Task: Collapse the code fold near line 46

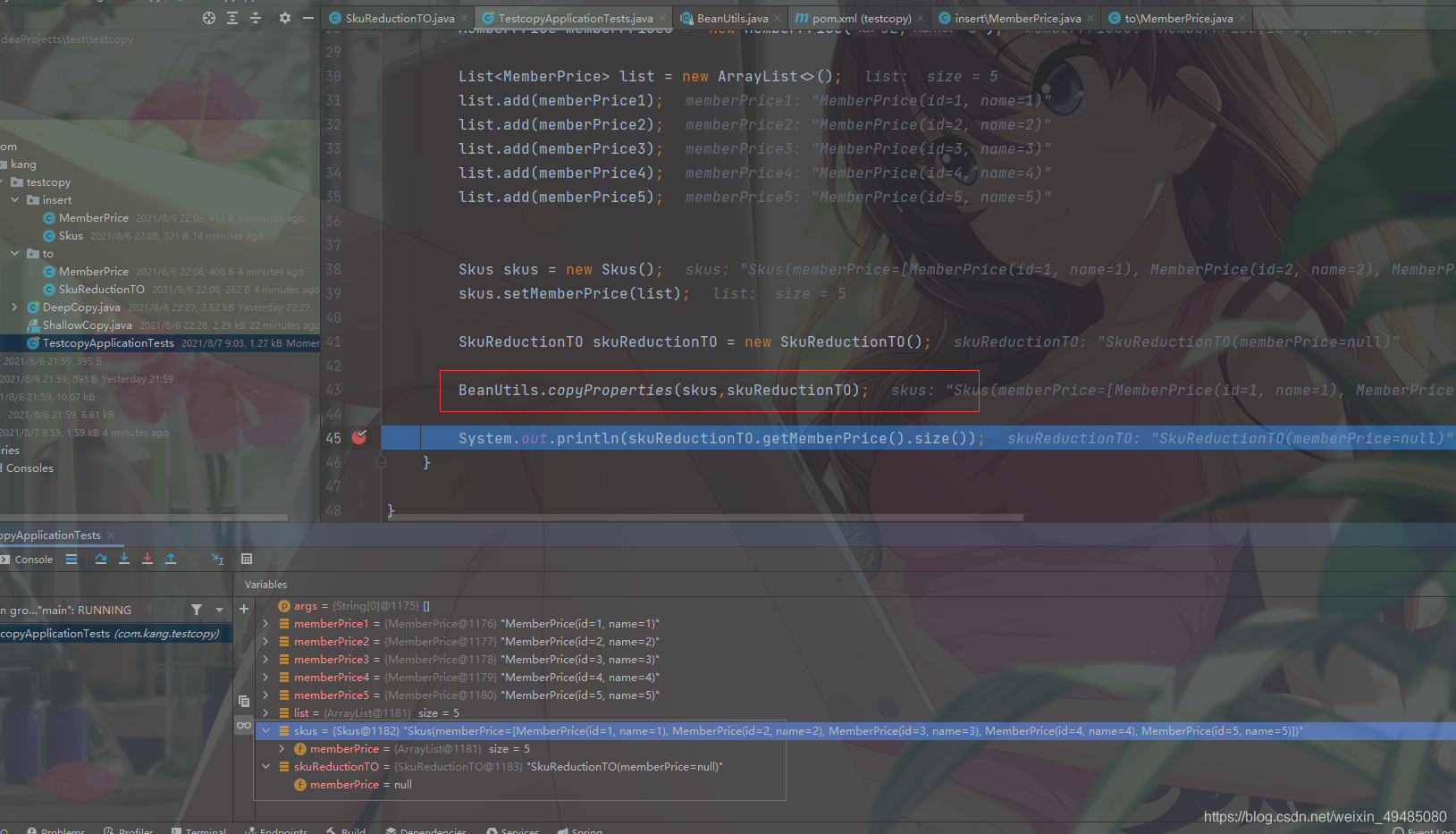Action: 381,462
